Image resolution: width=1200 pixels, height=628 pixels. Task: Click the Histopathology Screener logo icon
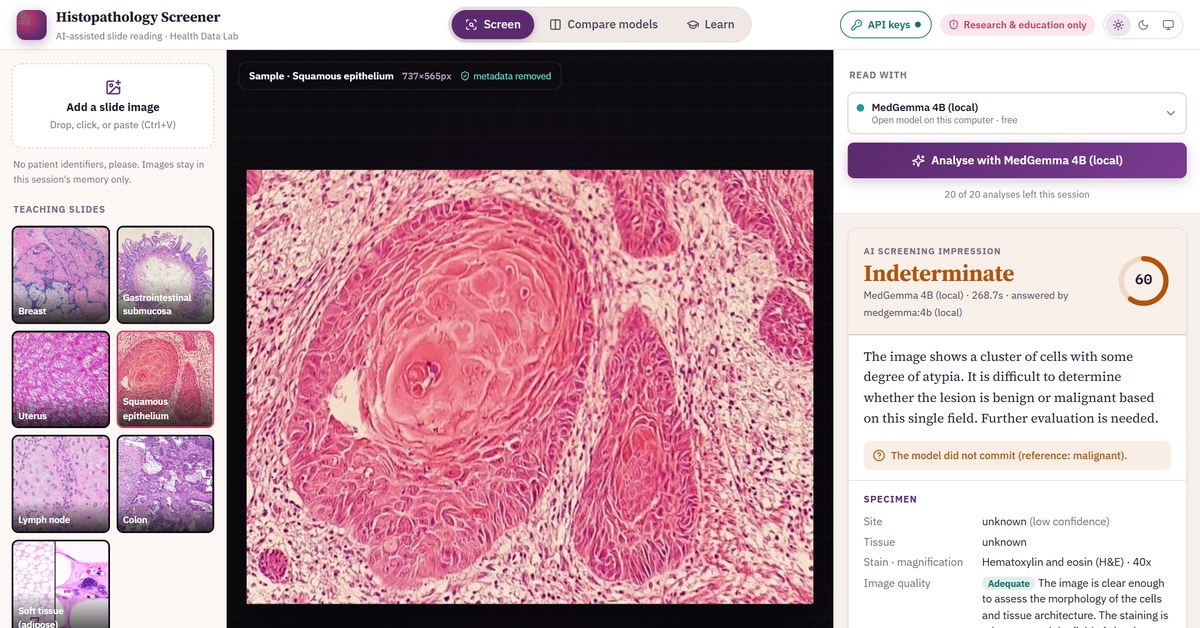click(32, 25)
